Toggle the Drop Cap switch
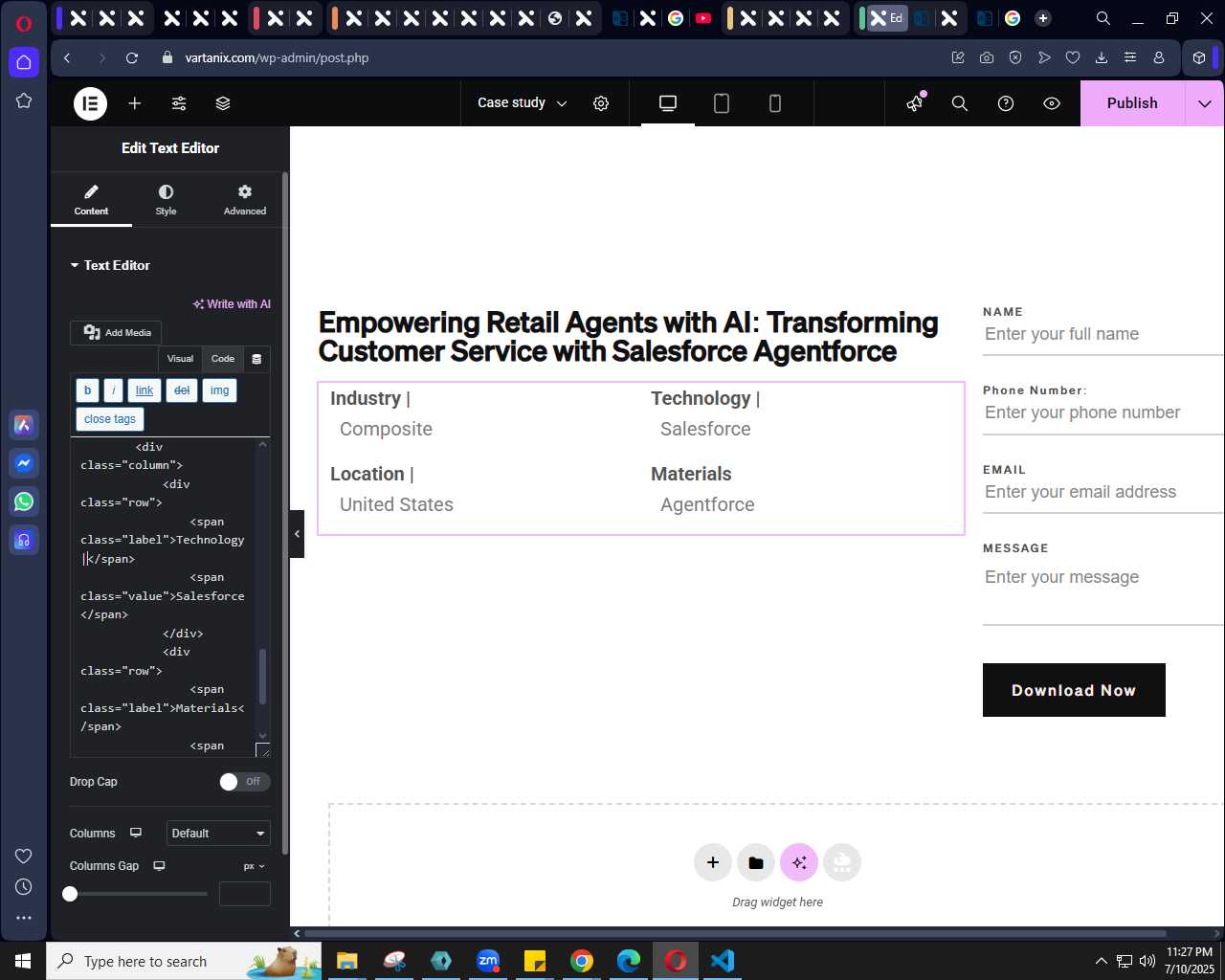This screenshot has height=980, width=1225. pos(245,782)
